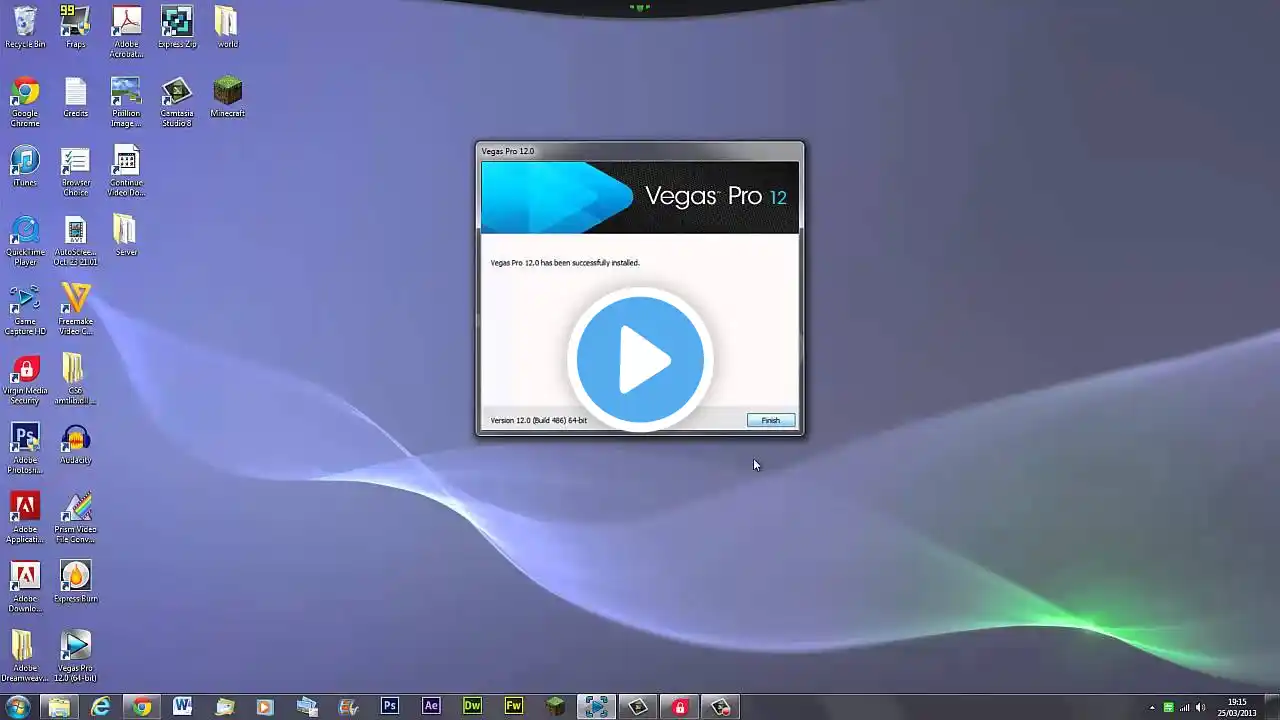
Task: Select the Continue Video Download desktop icon
Action: coord(126,172)
